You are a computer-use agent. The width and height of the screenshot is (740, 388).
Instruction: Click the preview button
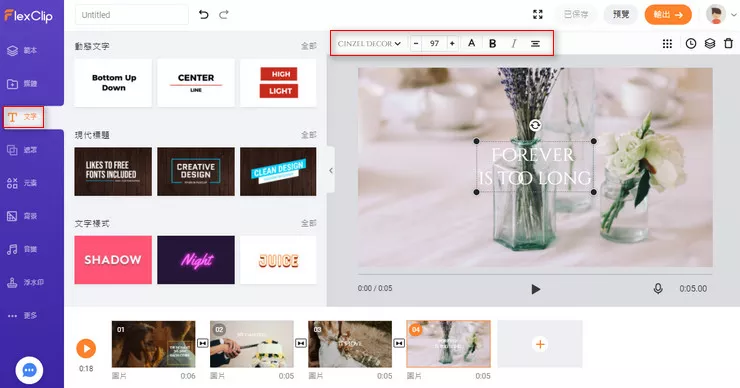coord(621,15)
